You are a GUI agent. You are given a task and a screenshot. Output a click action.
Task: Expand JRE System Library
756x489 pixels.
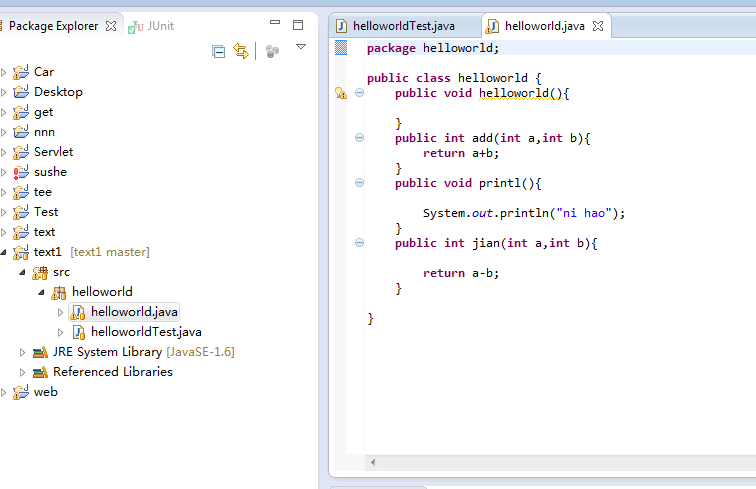coord(22,353)
